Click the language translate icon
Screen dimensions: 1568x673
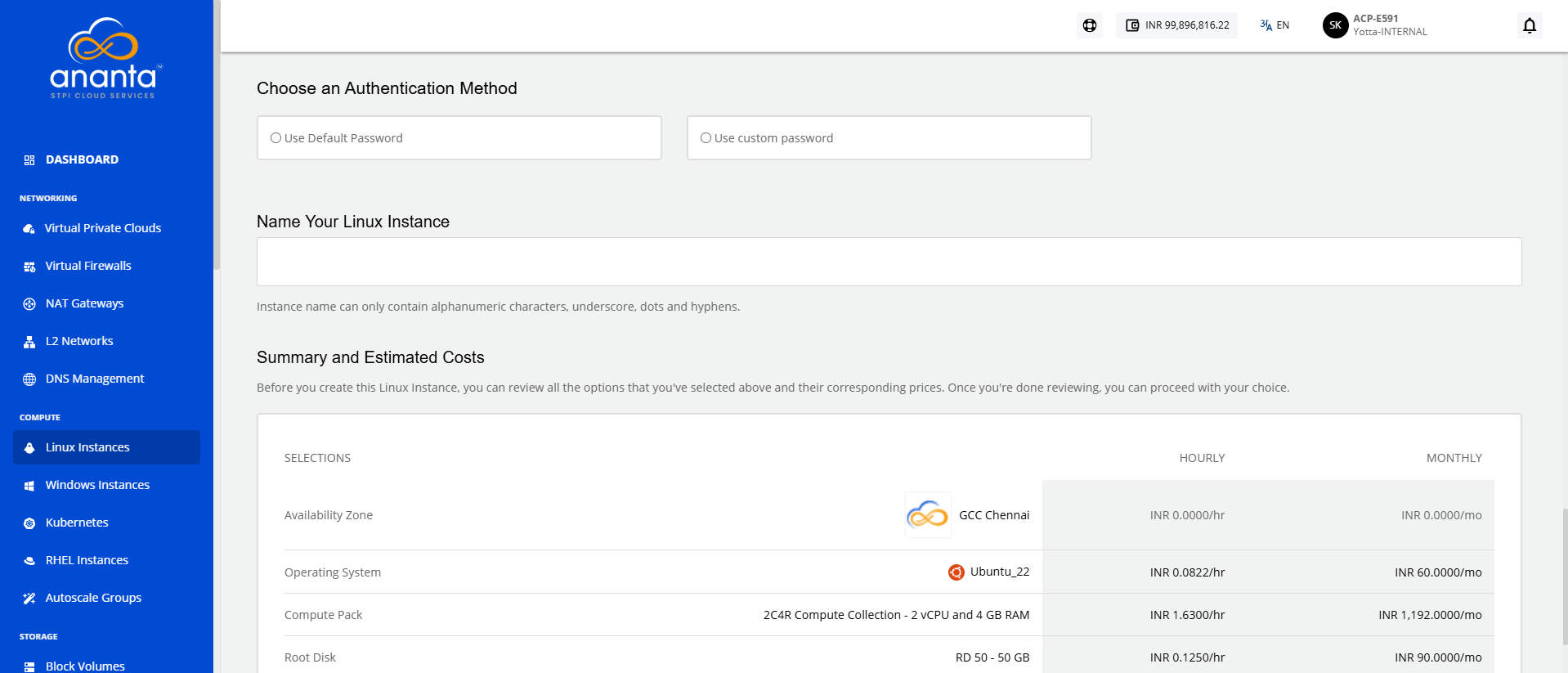click(1266, 25)
